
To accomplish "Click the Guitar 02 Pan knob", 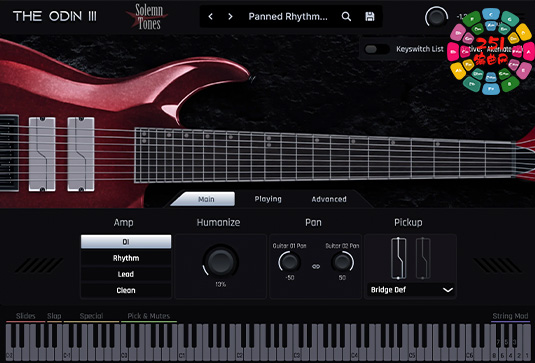I will coord(343,262).
